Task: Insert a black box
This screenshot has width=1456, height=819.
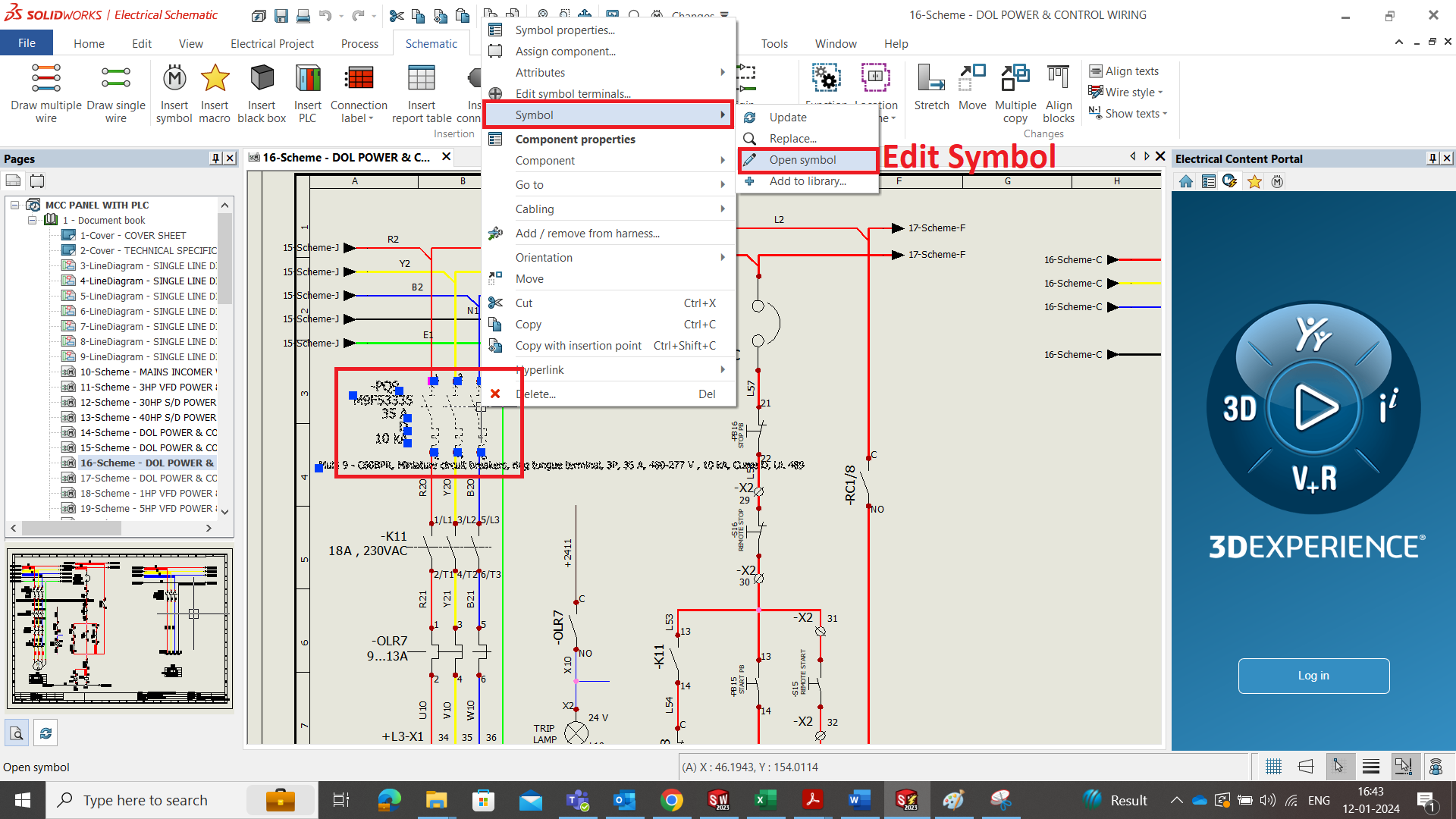Action: pos(262,91)
